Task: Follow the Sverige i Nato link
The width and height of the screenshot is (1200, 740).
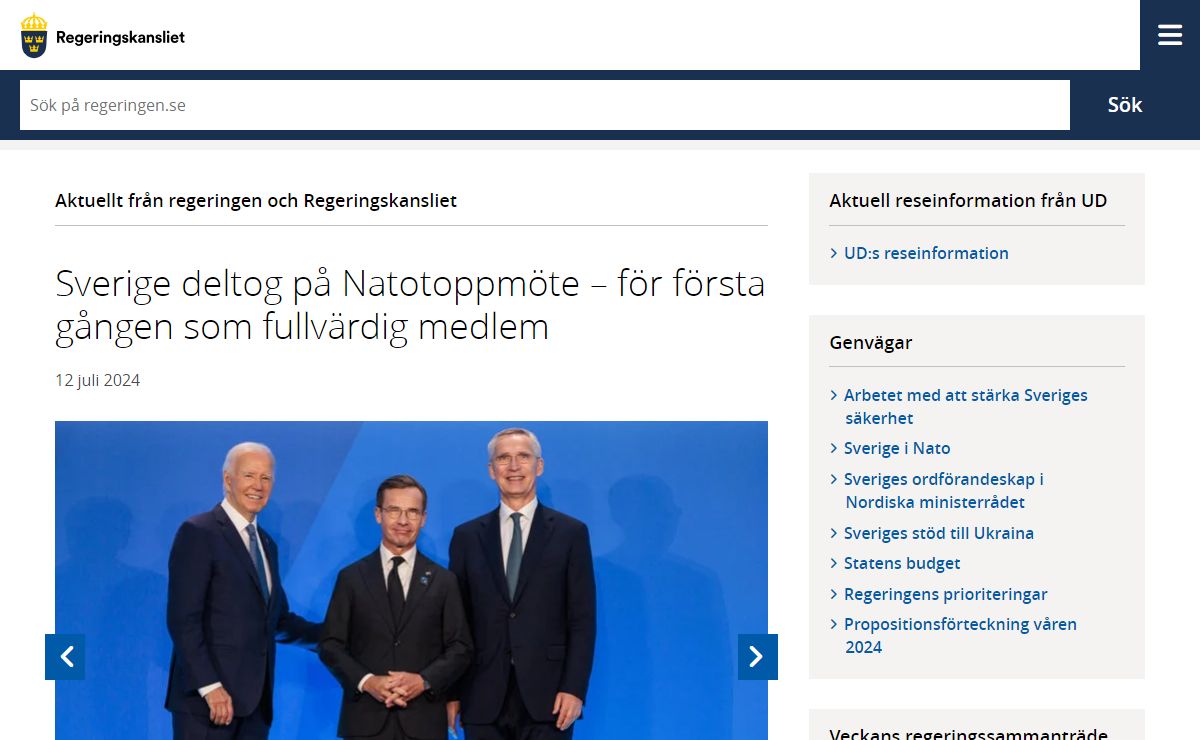Action: (896, 448)
